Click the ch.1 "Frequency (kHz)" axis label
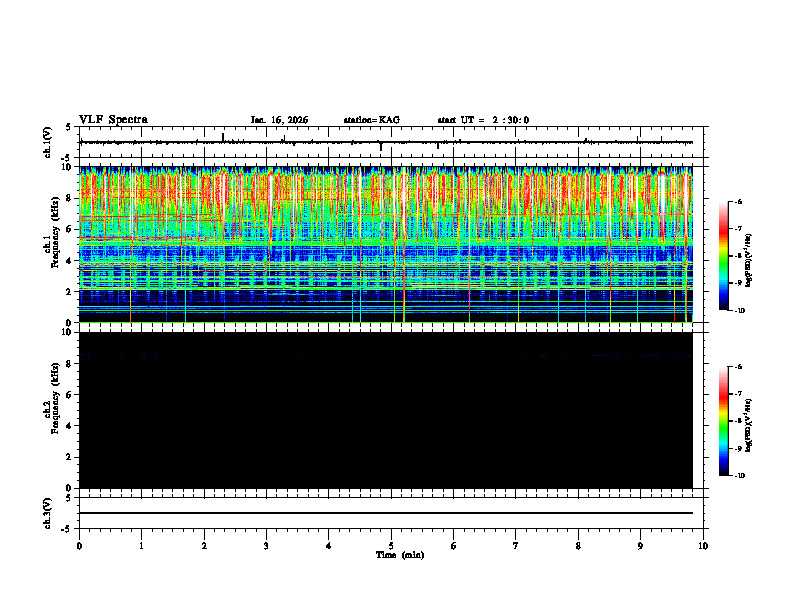The image size is (792, 612). point(55,230)
